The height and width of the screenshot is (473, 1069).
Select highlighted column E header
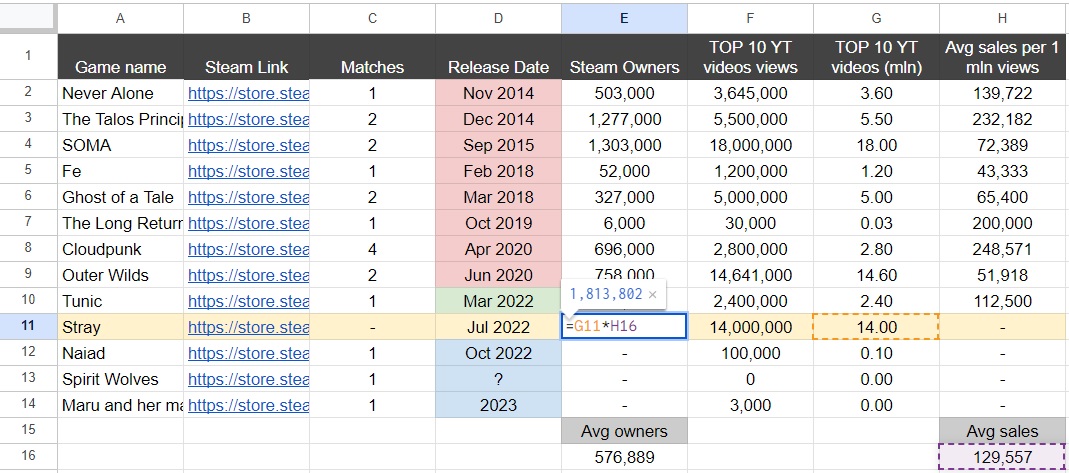coord(624,18)
